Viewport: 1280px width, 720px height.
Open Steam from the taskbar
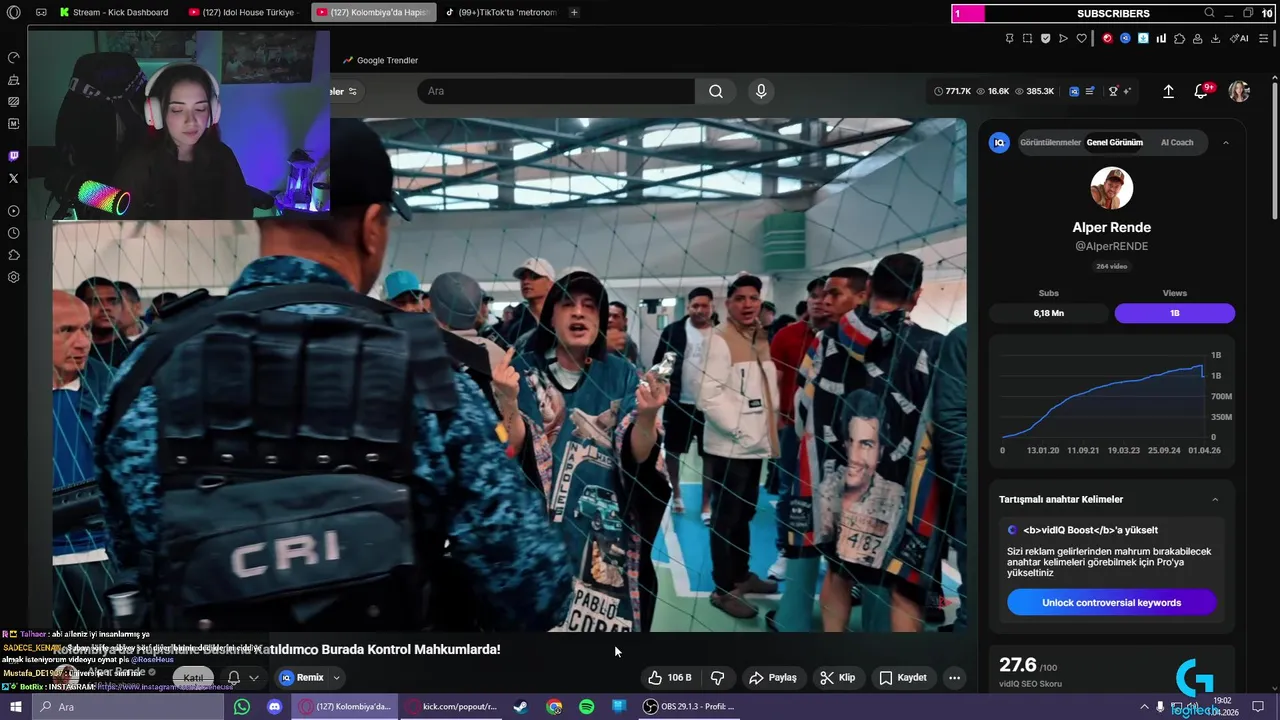[521, 706]
